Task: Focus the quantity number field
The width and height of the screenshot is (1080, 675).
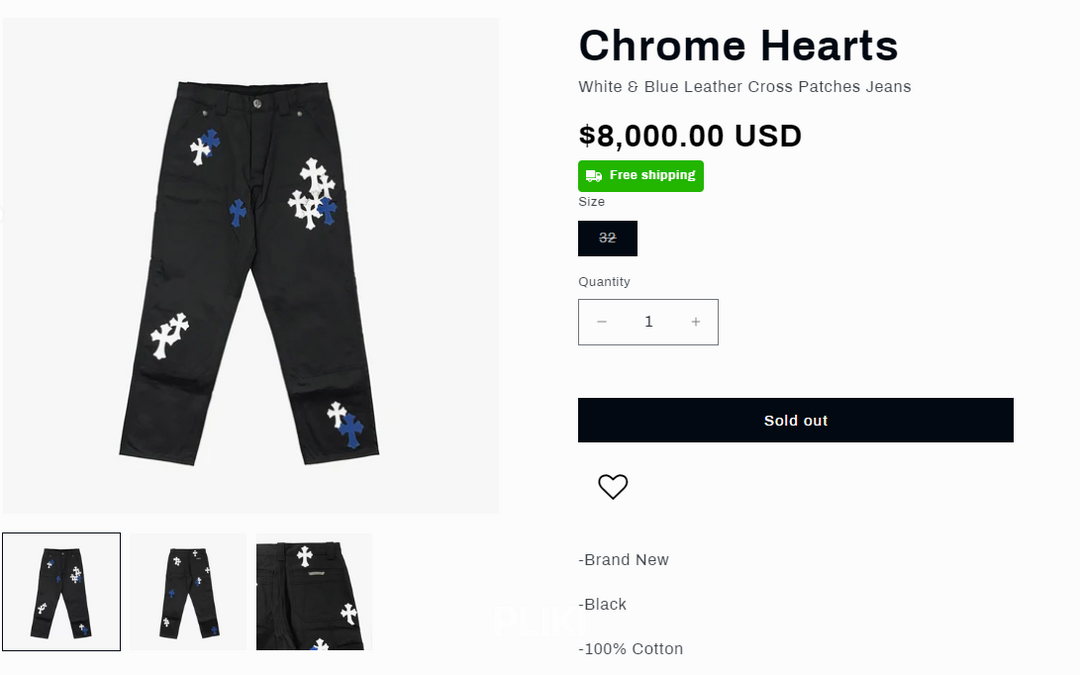Action: tap(649, 322)
